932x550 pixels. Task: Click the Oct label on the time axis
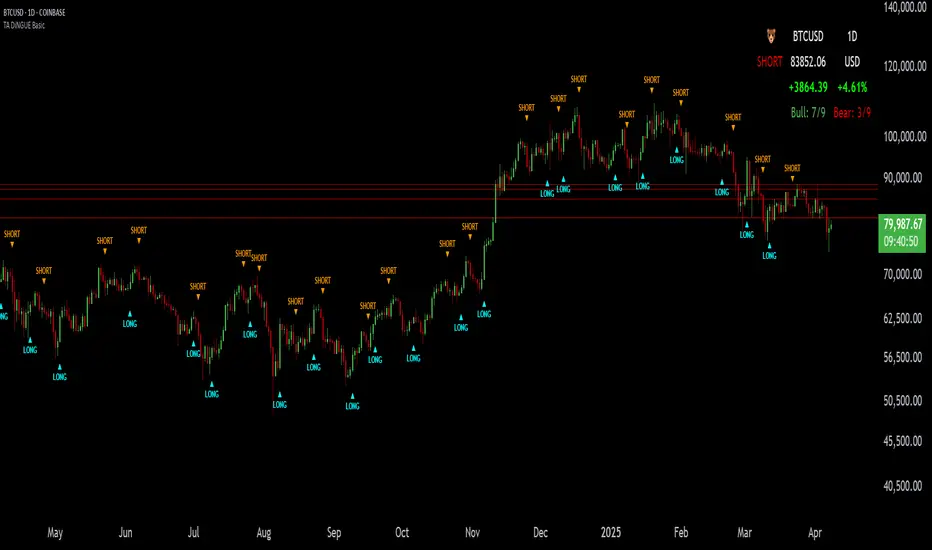(x=402, y=533)
